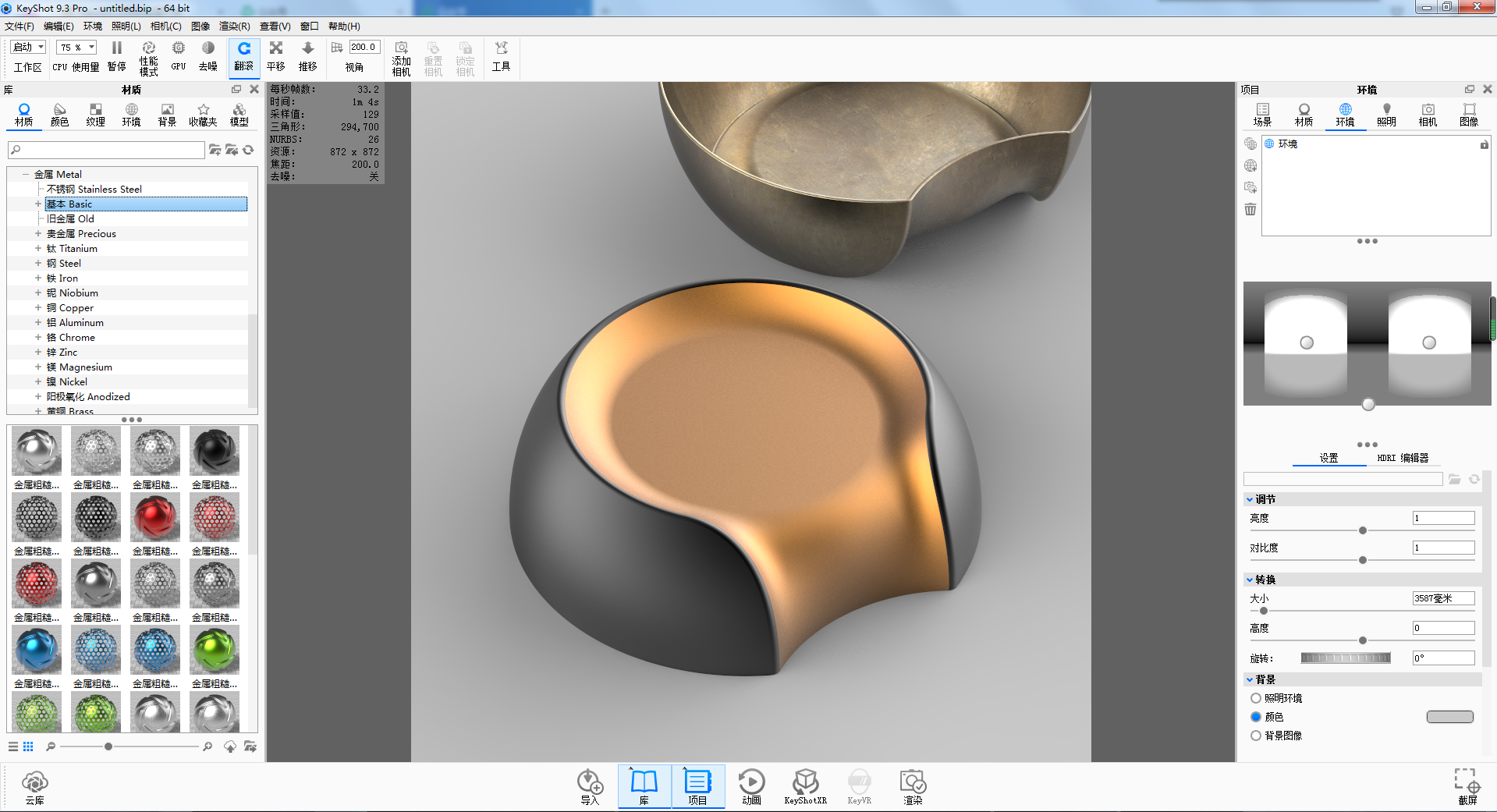This screenshot has width=1497, height=812.
Task: Switch library to grid view icon
Action: click(x=28, y=746)
